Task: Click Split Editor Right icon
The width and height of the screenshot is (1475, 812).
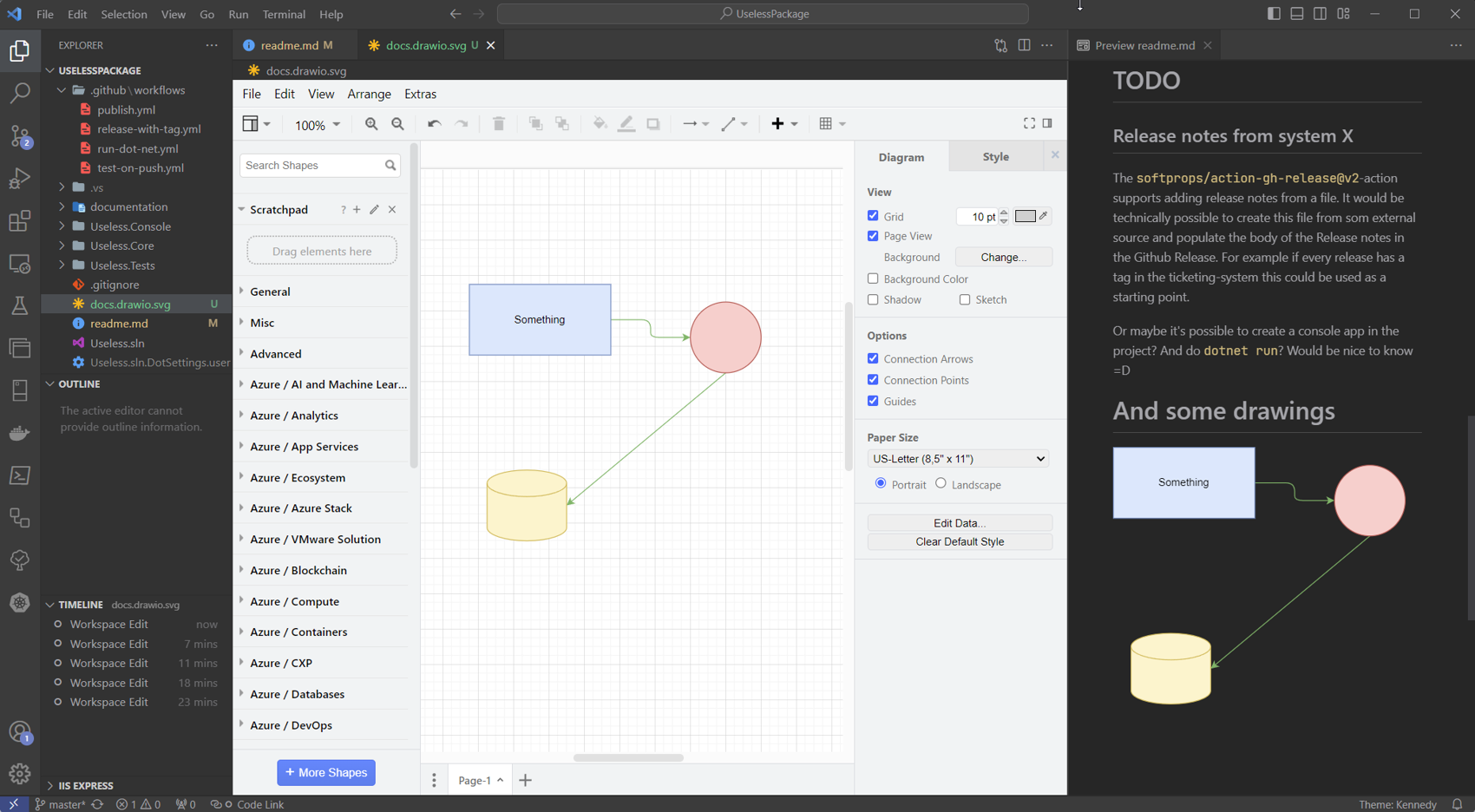Action: coord(1024,45)
